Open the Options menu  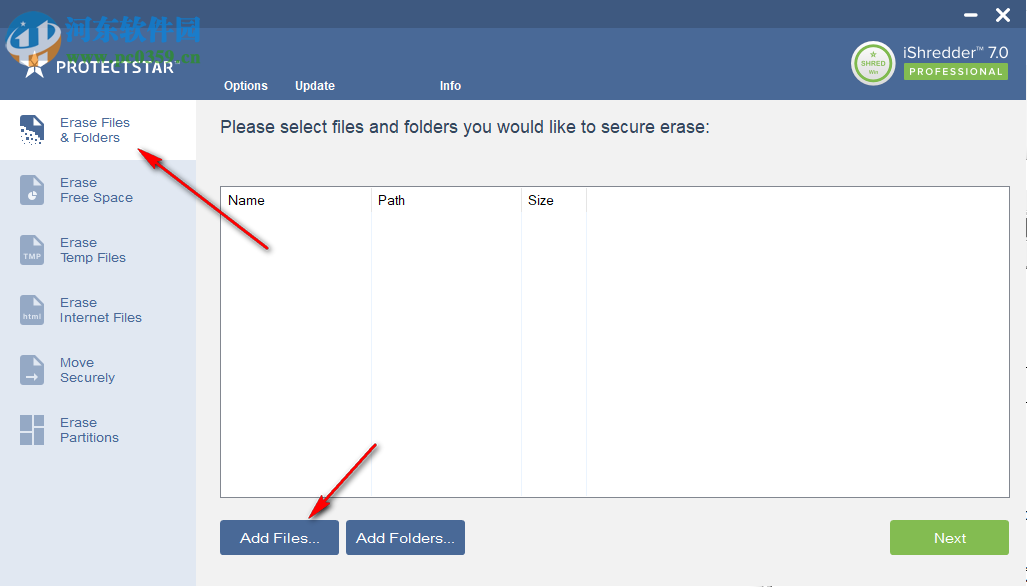(x=246, y=86)
